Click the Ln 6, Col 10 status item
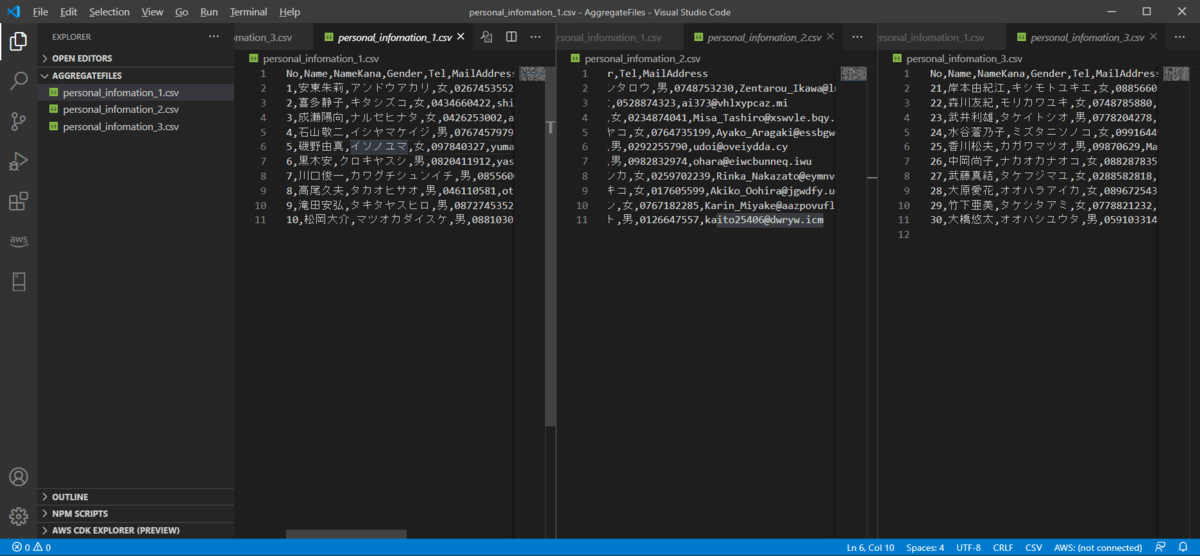Image resolution: width=1200 pixels, height=556 pixels. point(870,547)
